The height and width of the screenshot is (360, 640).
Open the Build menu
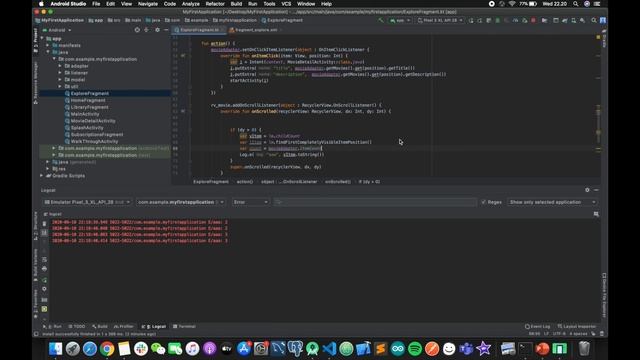tap(236, 4)
